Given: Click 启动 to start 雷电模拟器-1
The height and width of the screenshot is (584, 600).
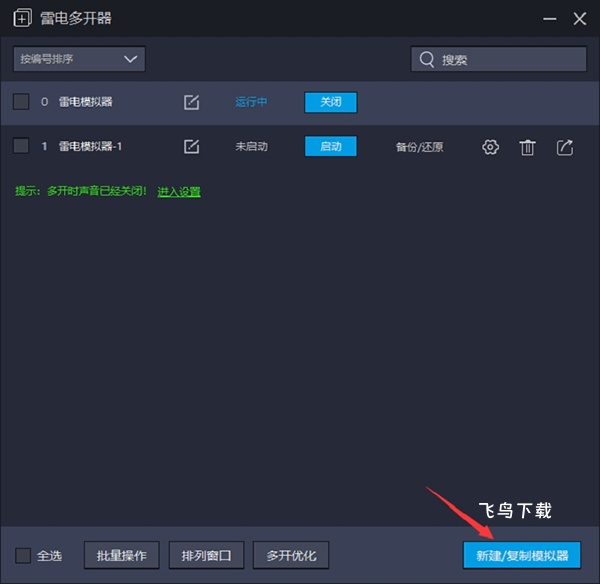Looking at the screenshot, I should click(331, 146).
